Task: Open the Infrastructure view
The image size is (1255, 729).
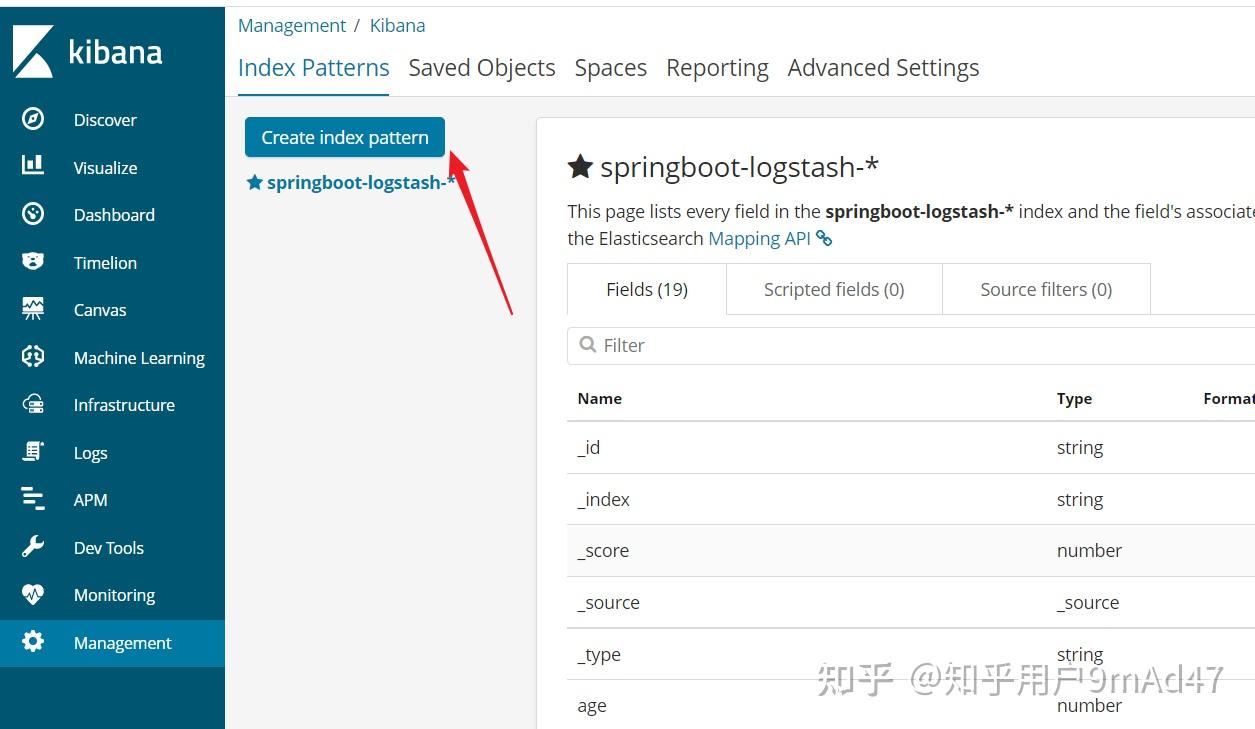Action: pyautogui.click(x=124, y=404)
